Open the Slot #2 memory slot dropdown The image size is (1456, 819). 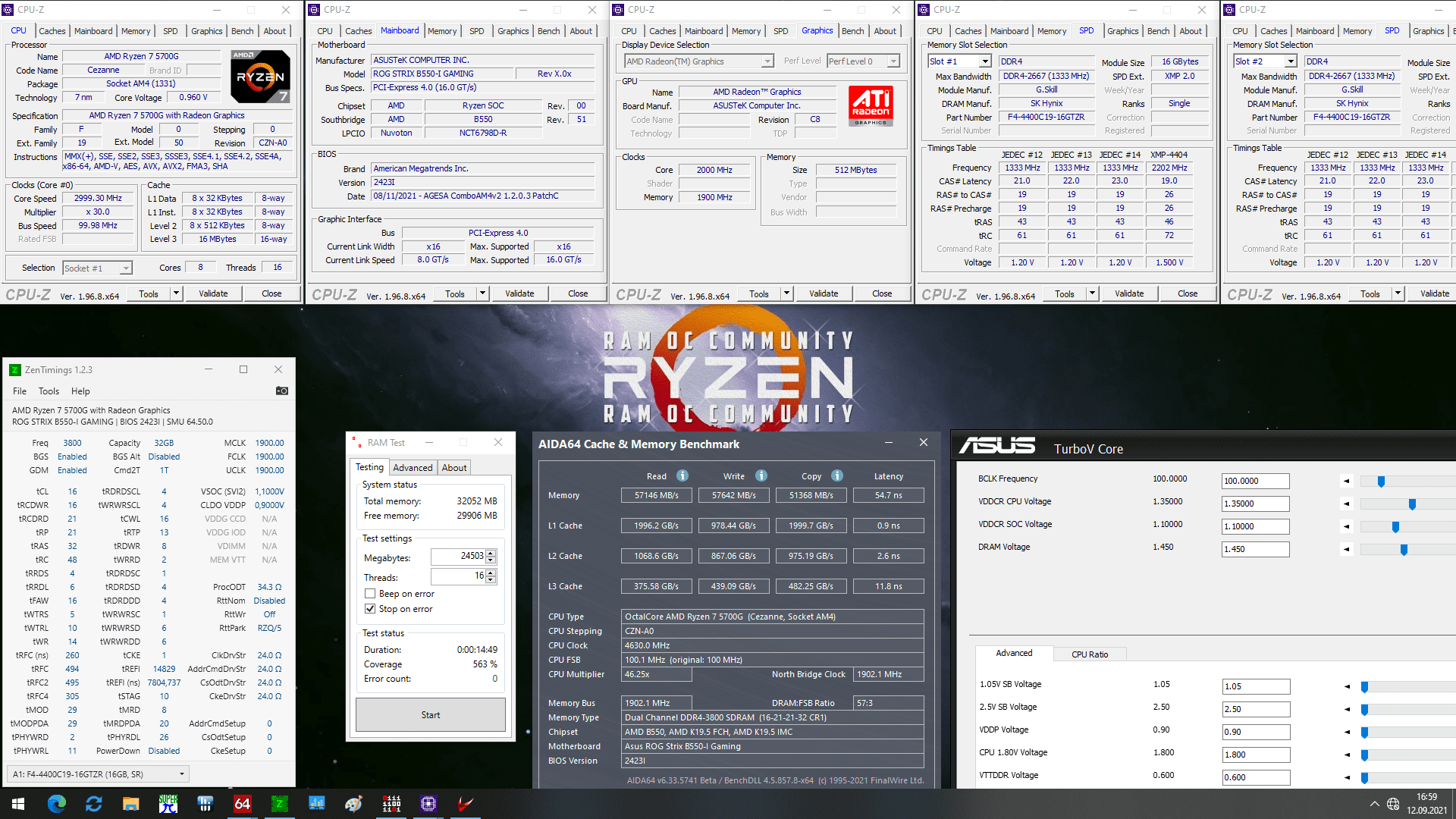pyautogui.click(x=1265, y=61)
